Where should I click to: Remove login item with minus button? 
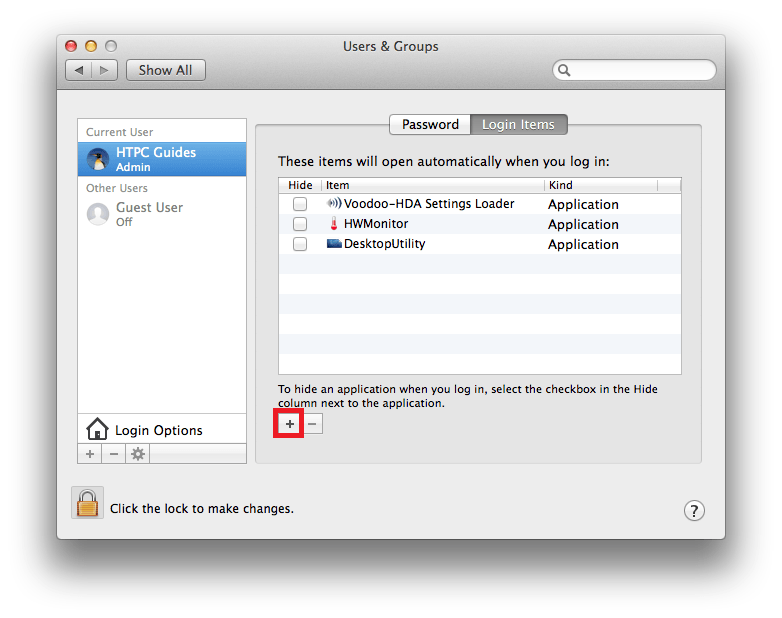[x=313, y=424]
